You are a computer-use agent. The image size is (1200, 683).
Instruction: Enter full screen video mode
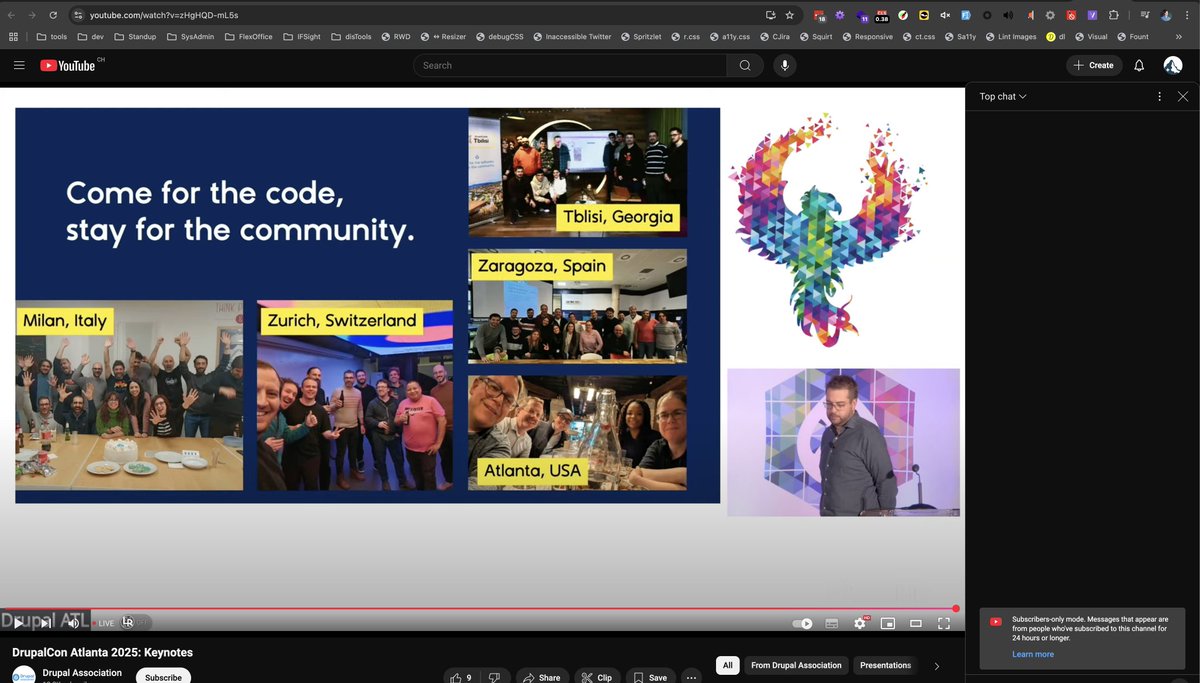click(x=943, y=623)
